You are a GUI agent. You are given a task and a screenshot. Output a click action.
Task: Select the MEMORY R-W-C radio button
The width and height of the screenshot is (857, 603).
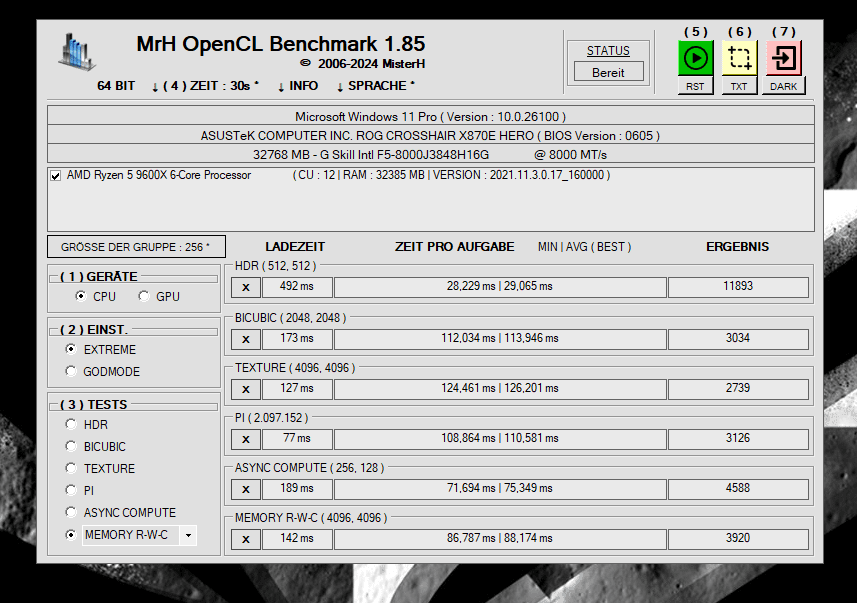[71, 535]
